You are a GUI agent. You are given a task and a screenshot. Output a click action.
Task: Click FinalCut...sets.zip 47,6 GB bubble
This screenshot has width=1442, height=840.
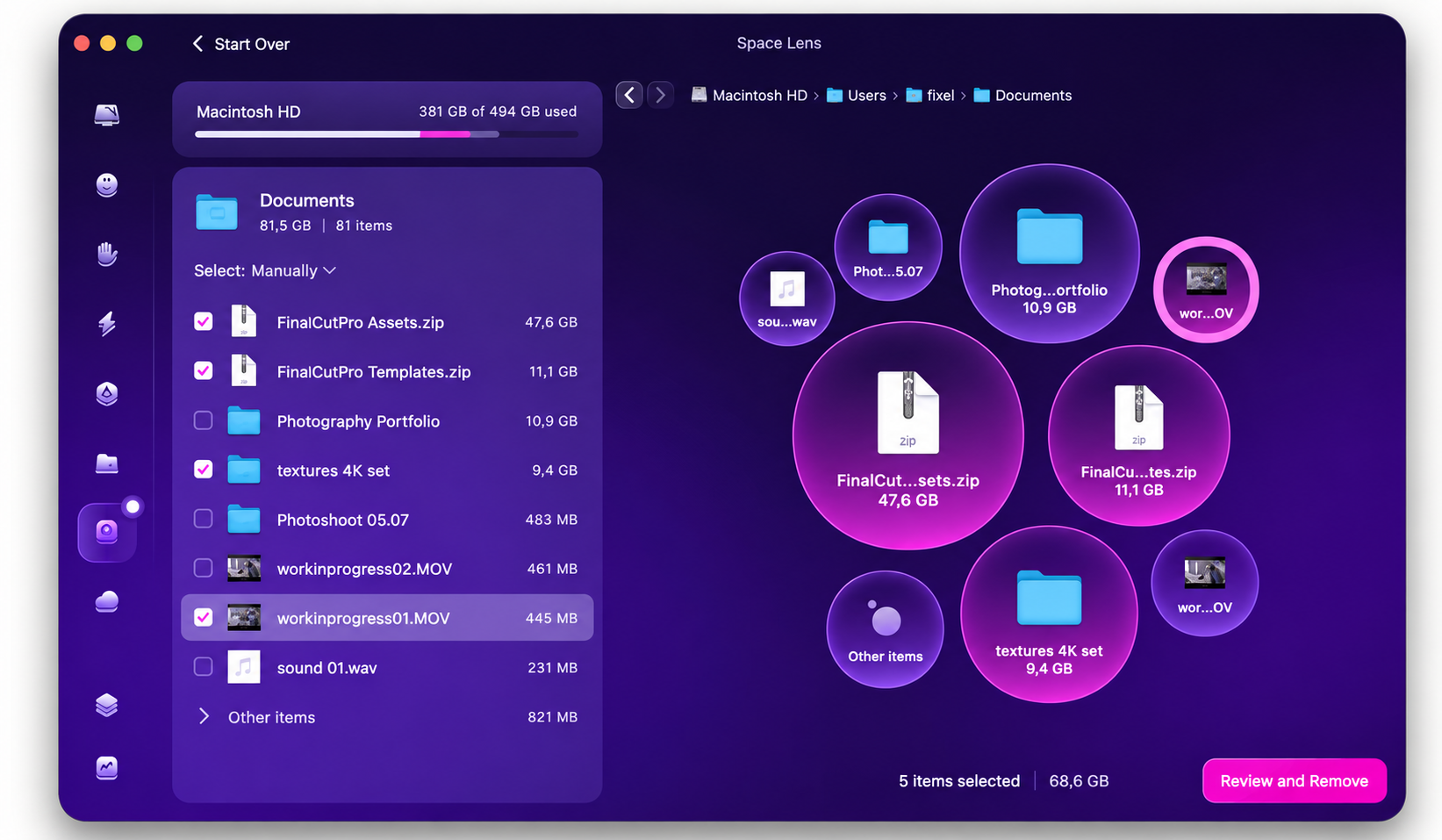pos(908,436)
